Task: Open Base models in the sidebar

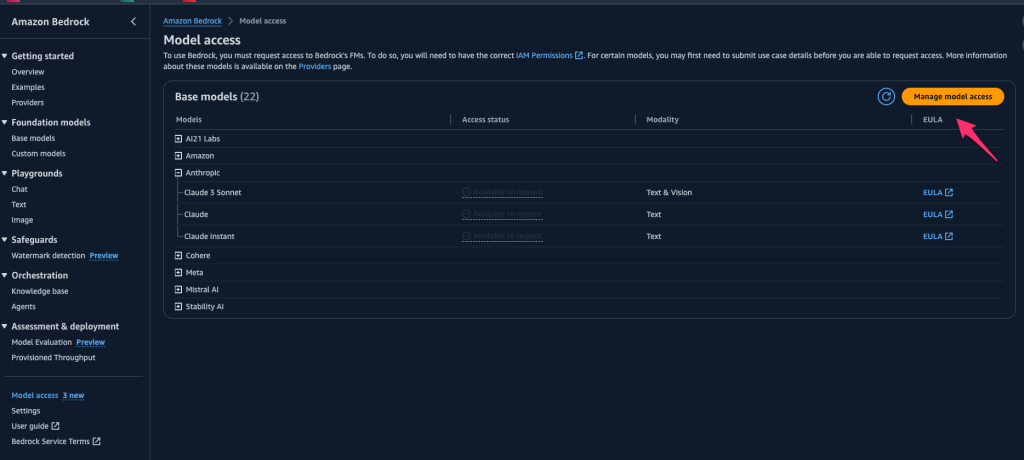Action: 33,139
